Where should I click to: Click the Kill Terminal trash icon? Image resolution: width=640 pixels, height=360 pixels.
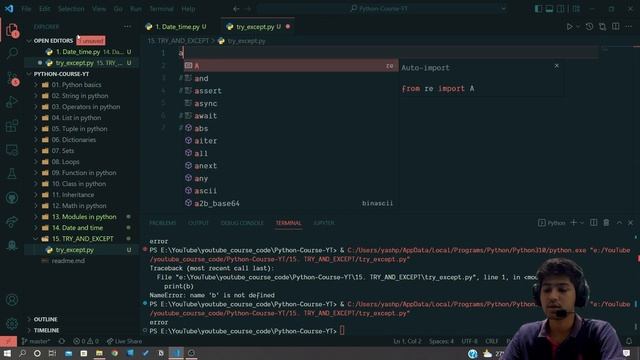coord(606,222)
